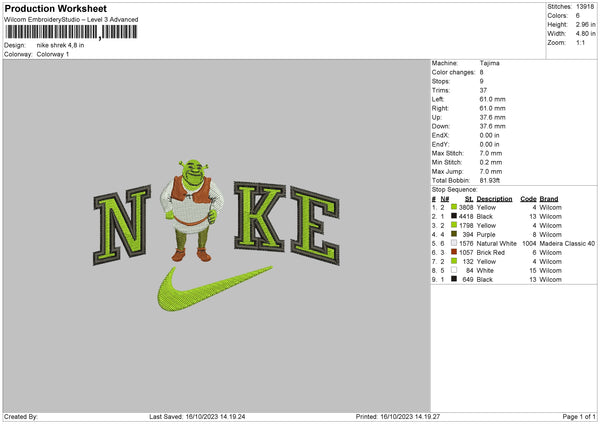Click the 'Madeira Classic 40' brand cell
Viewport: 600px width, 424px height.
567,243
